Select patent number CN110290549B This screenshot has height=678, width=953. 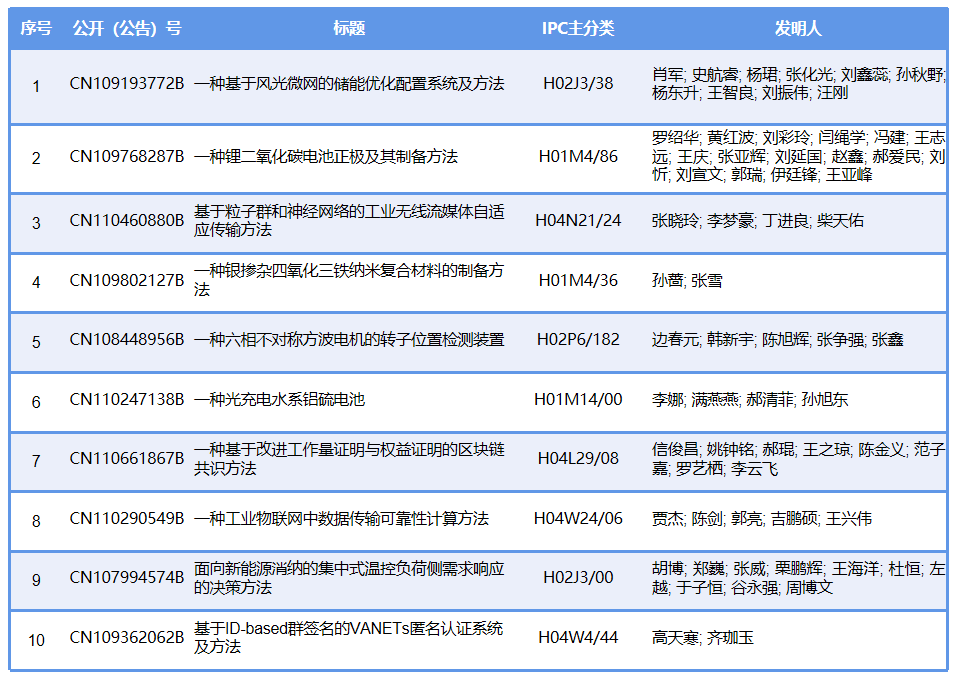126,518
